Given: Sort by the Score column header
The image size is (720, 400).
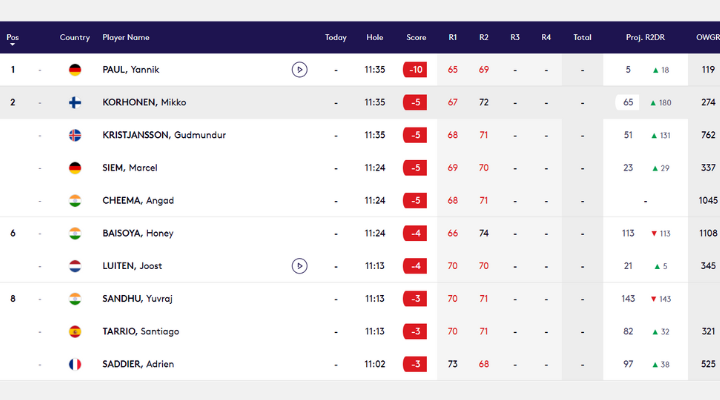Looking at the screenshot, I should [416, 38].
